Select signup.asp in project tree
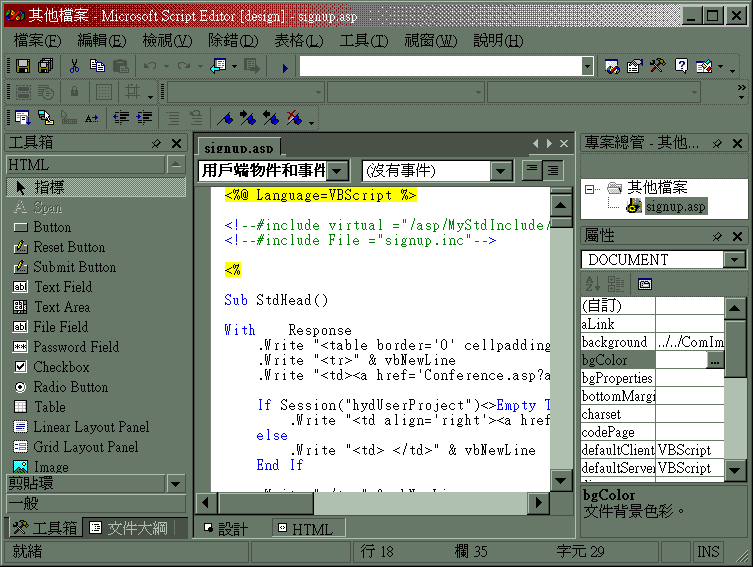Screen dimensions: 753x567 pyautogui.click(x=675, y=206)
